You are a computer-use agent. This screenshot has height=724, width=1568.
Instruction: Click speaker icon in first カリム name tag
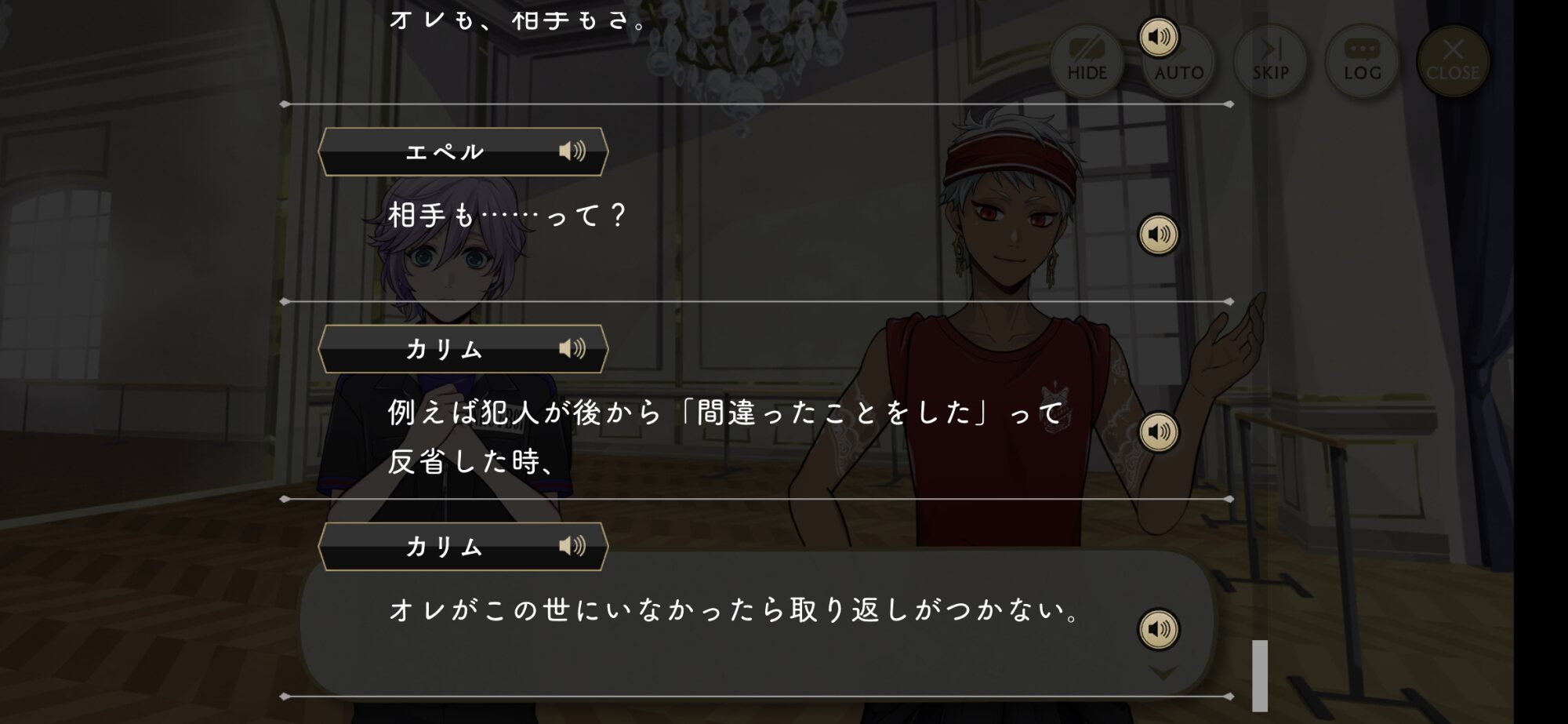point(572,348)
